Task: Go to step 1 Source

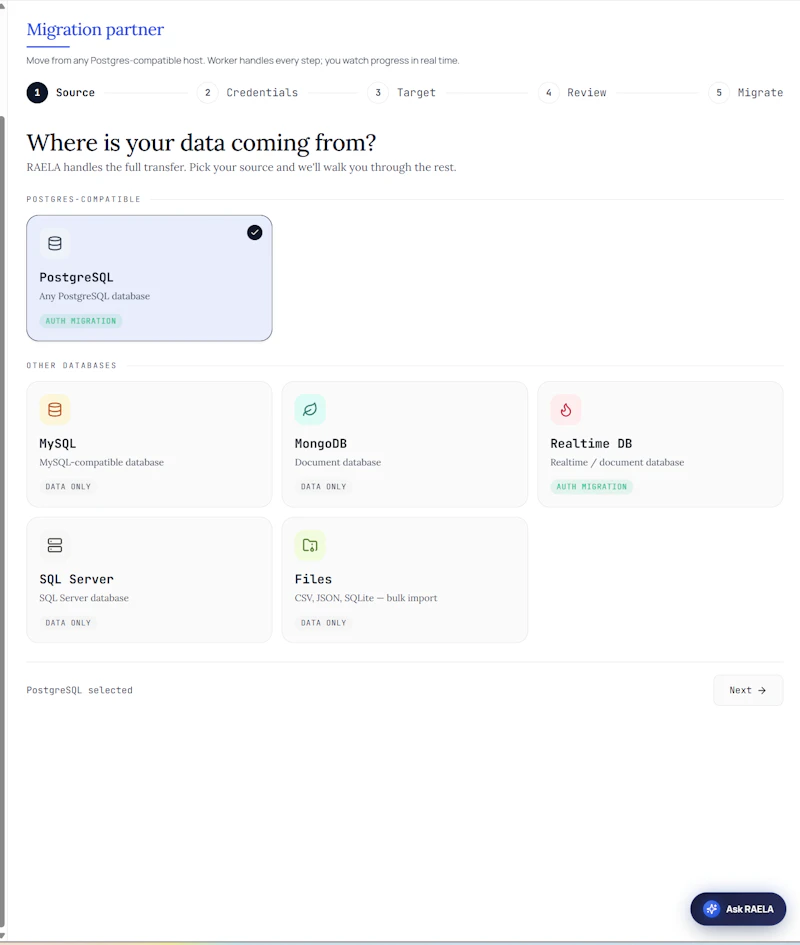Action: (61, 93)
